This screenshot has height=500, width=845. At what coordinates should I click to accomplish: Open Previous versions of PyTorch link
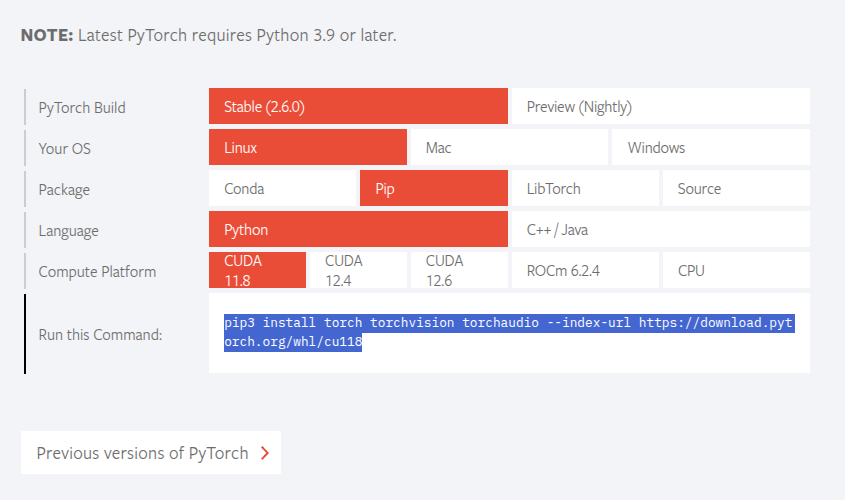(151, 453)
